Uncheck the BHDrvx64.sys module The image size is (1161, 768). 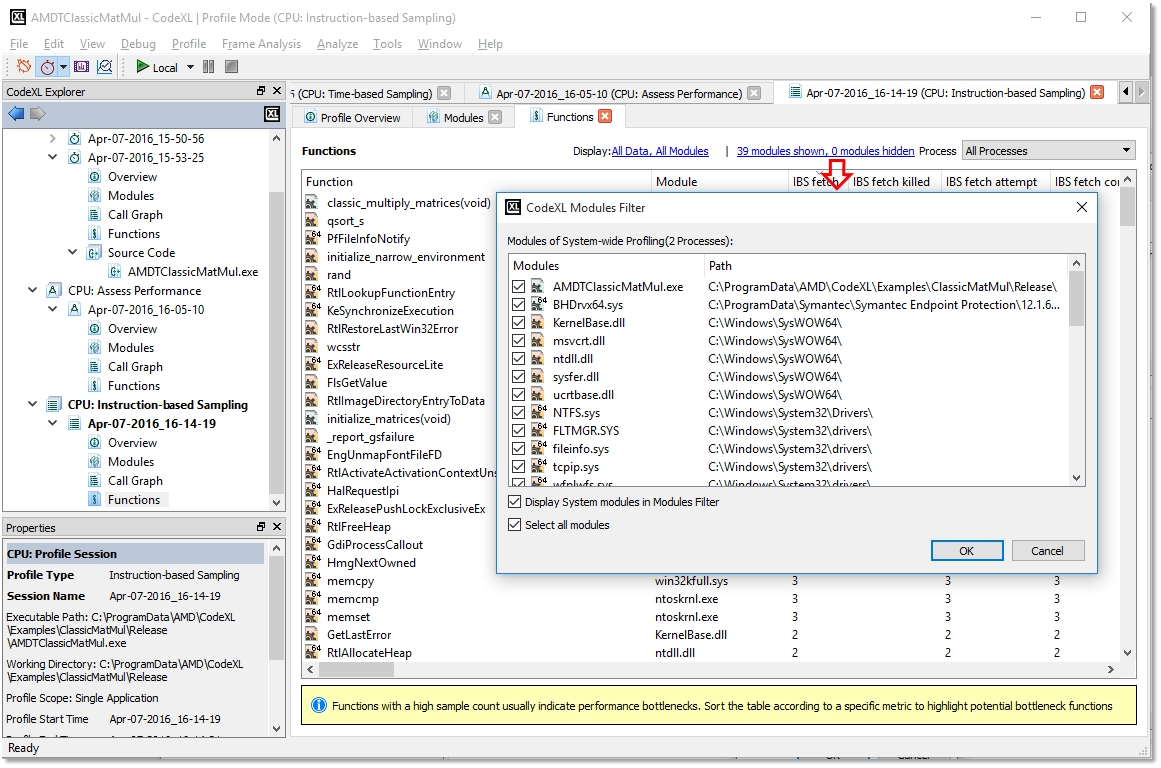(518, 304)
